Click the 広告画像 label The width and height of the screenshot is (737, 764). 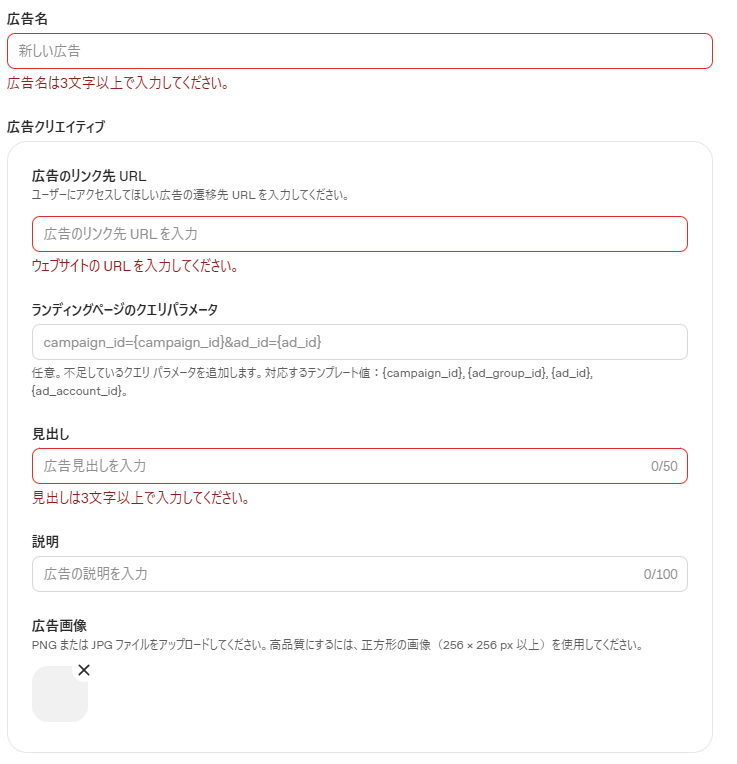[59, 626]
